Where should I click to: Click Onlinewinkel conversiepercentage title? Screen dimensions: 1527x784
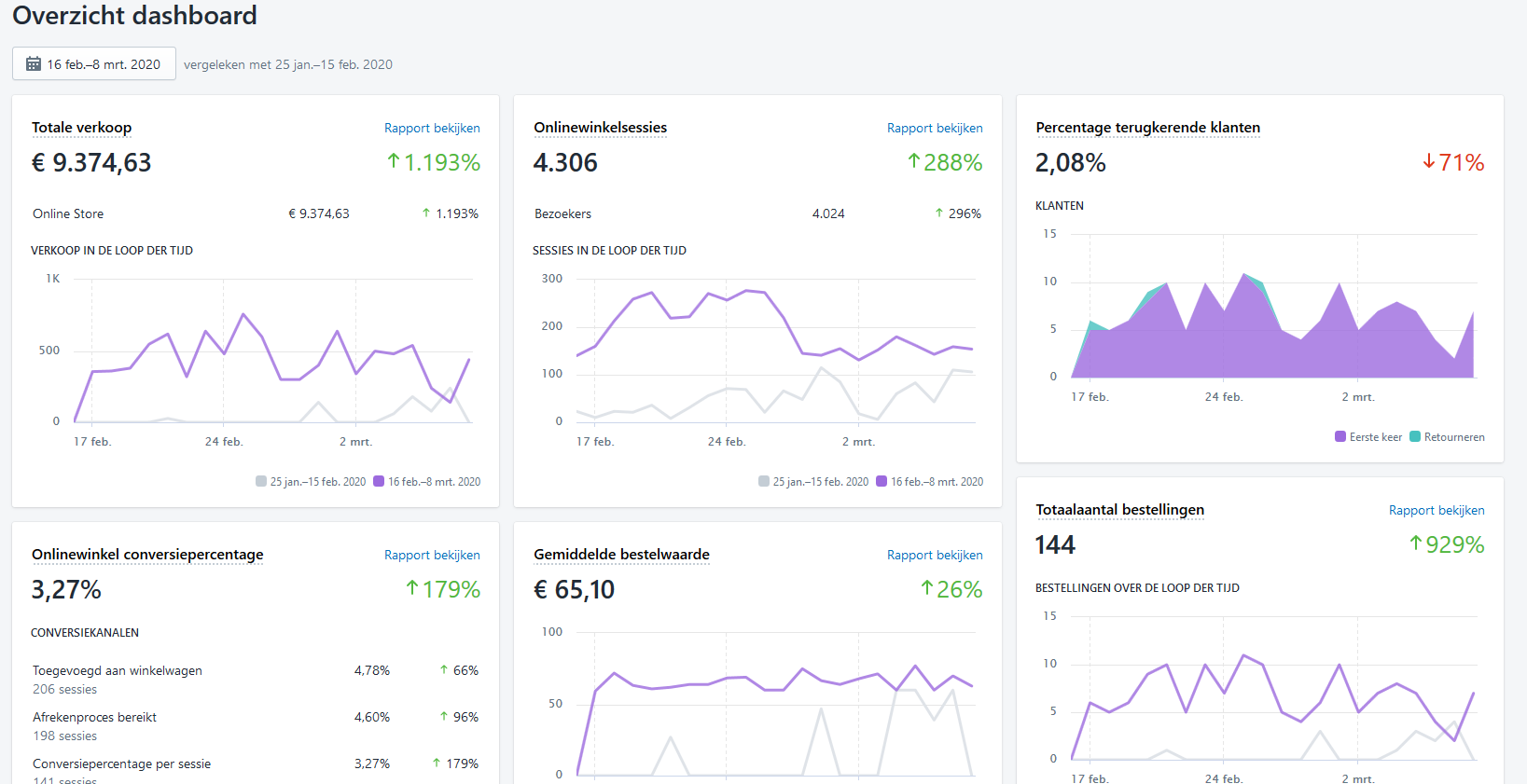click(x=147, y=555)
